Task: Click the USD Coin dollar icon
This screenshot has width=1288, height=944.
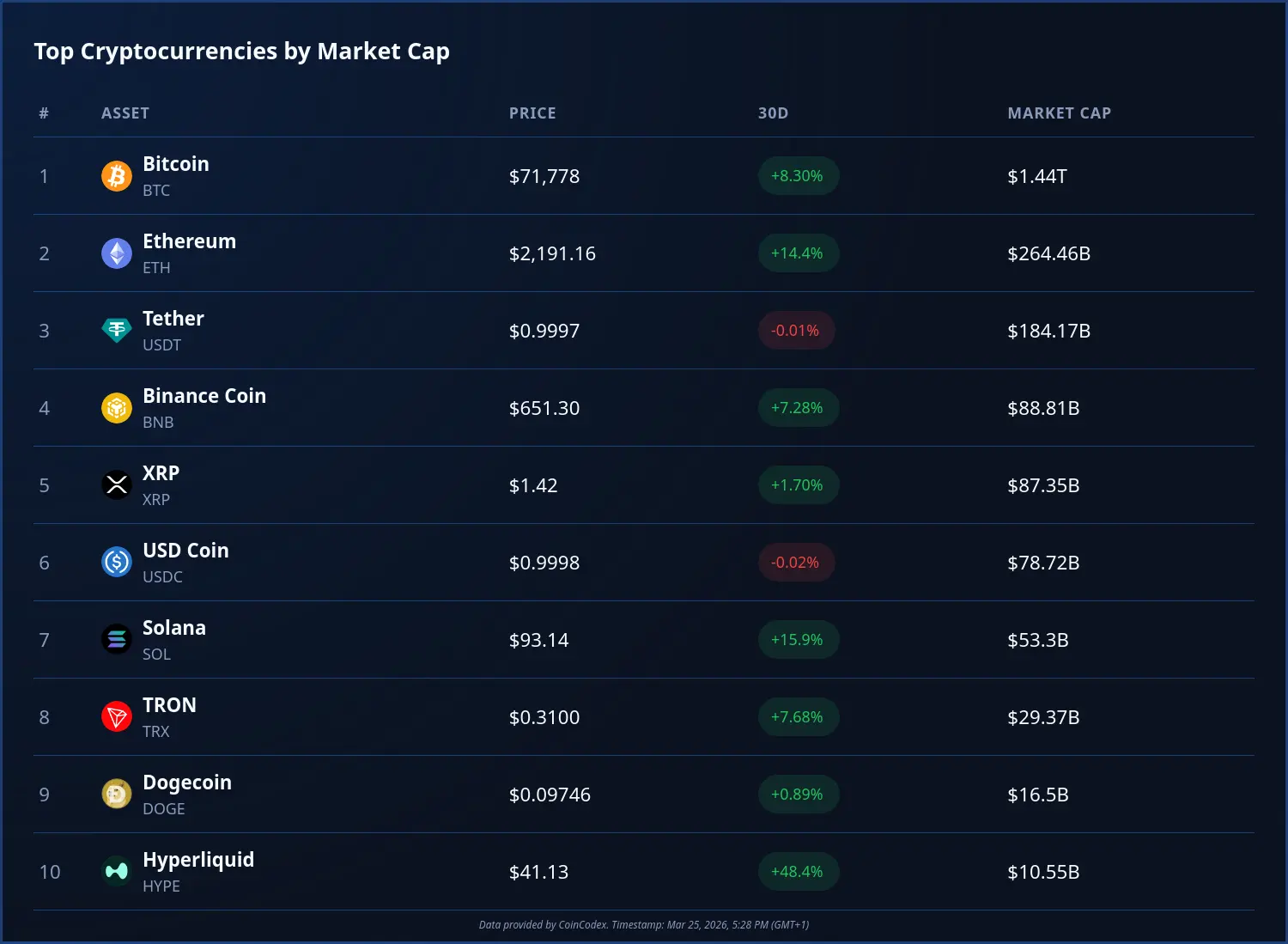Action: point(116,563)
